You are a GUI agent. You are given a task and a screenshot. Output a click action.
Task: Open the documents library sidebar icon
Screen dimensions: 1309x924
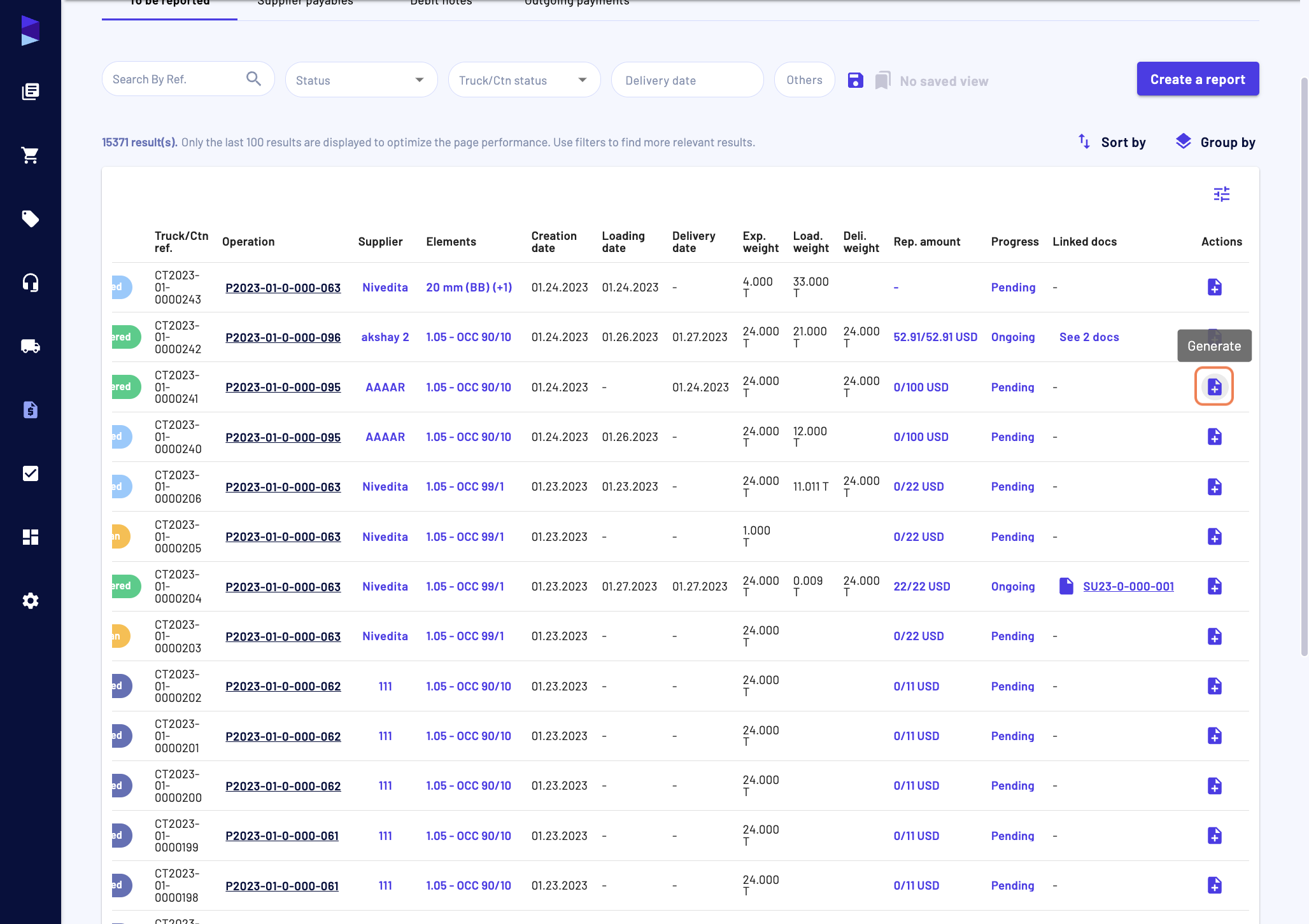[31, 92]
